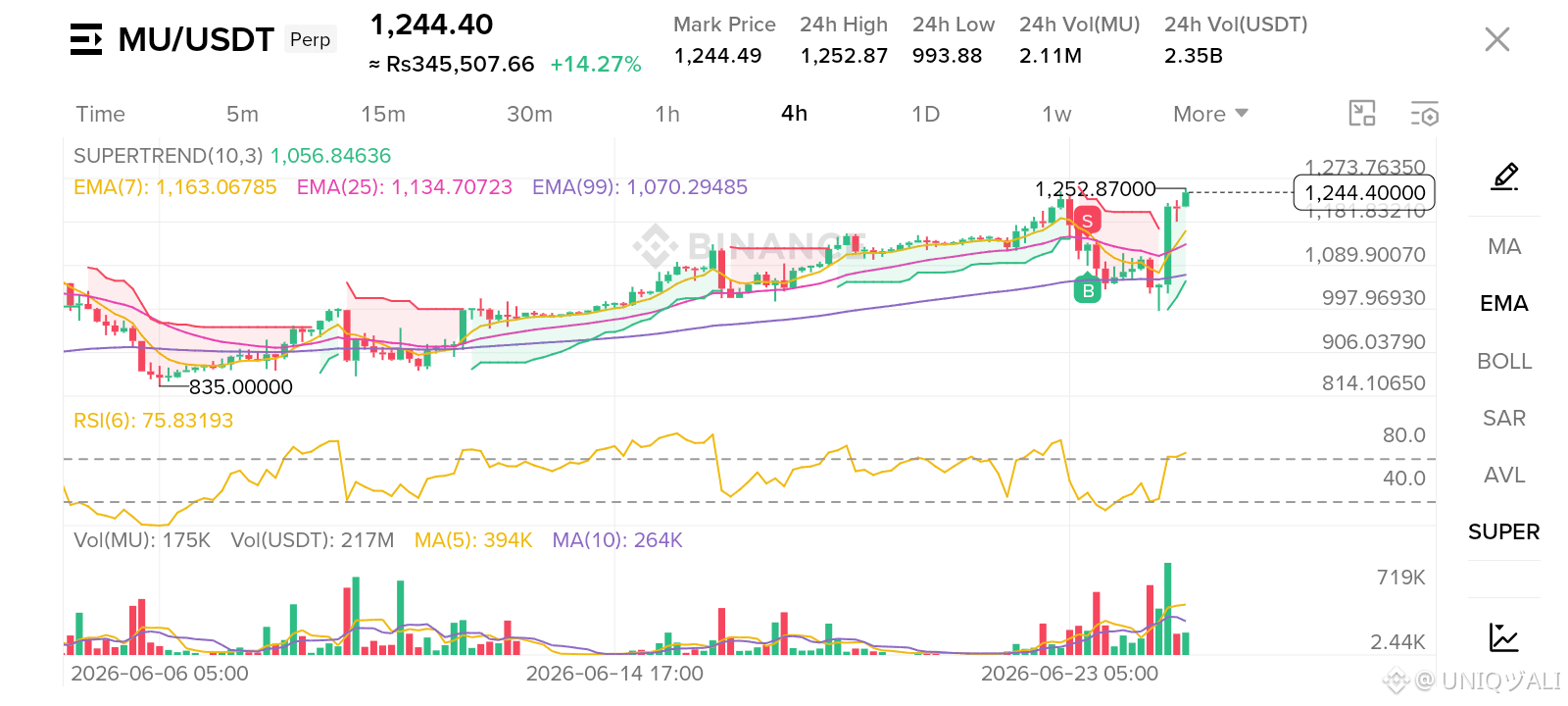Click the 24h Low value 993.88
The image size is (1568, 706).
(948, 56)
